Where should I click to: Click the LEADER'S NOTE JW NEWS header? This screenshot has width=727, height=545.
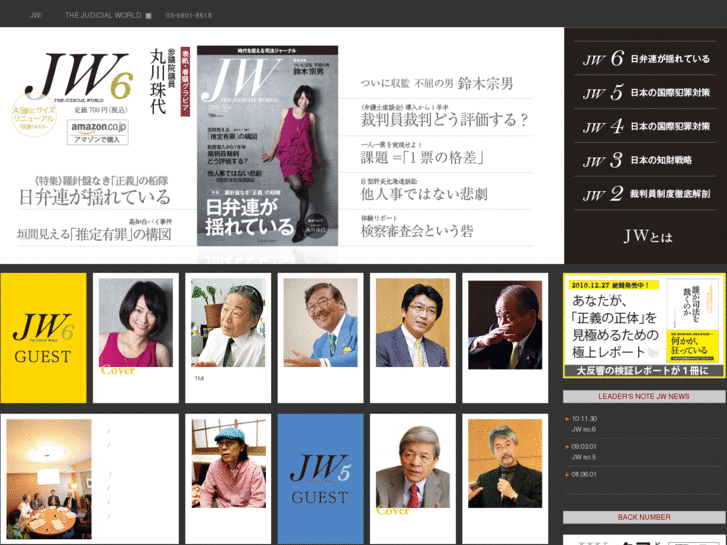(644, 397)
